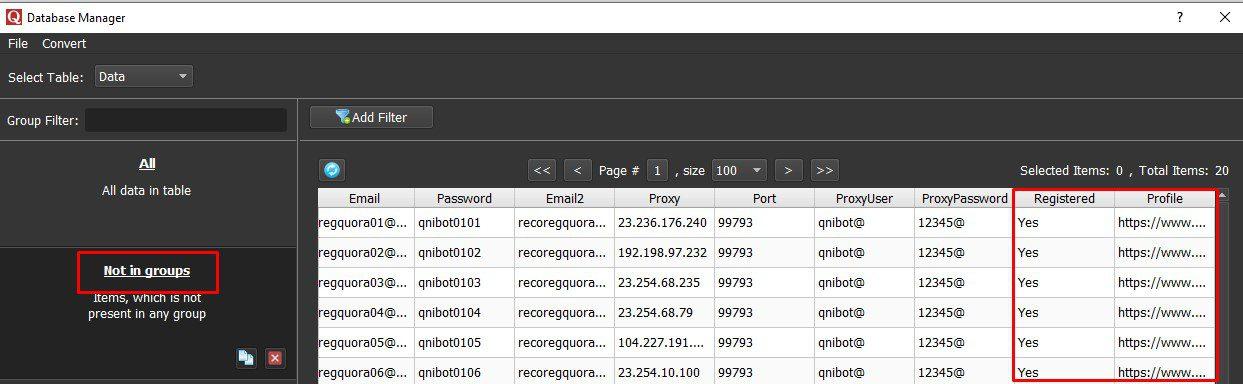Viewport: 1243px width, 384px height.
Task: Click the Add Filter button
Action: pyautogui.click(x=371, y=117)
